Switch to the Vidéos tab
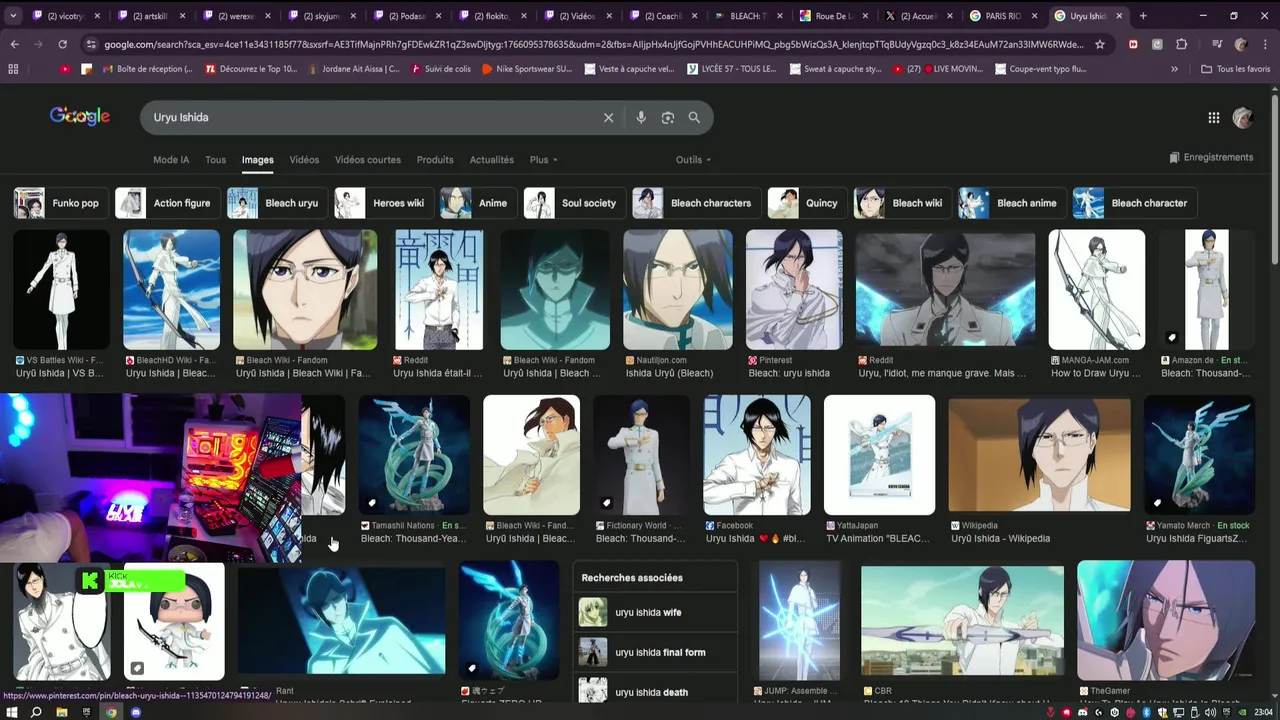Screen dimensions: 1280x720 click(304, 160)
